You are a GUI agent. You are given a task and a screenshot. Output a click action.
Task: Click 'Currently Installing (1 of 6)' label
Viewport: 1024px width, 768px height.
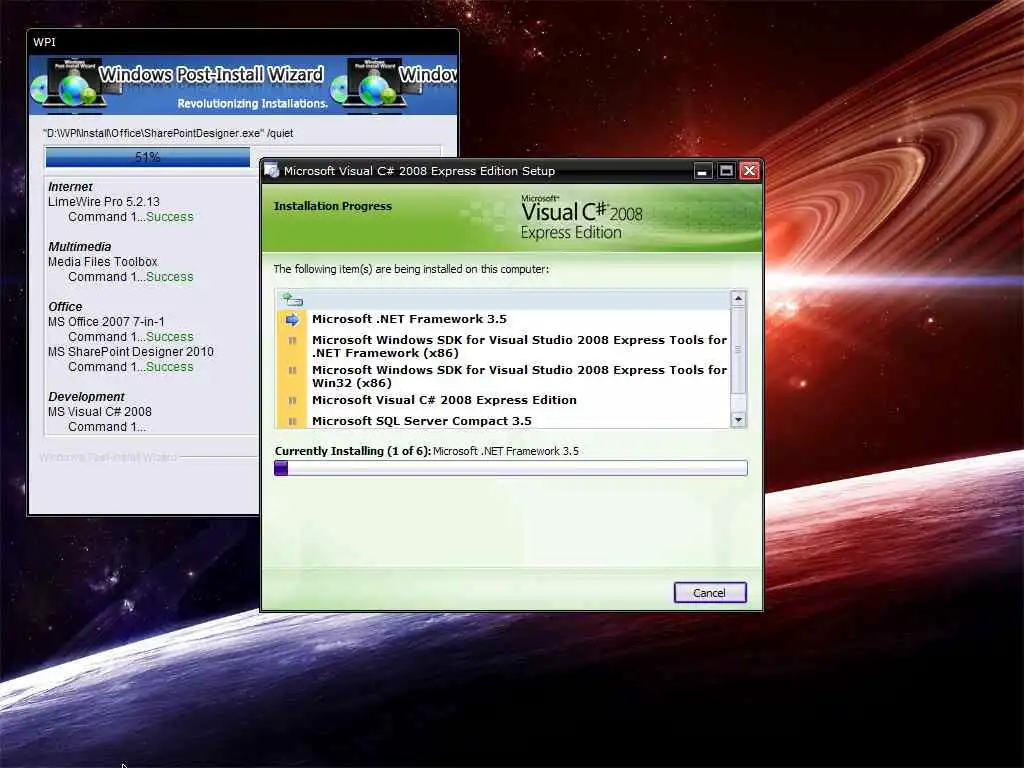tap(353, 451)
